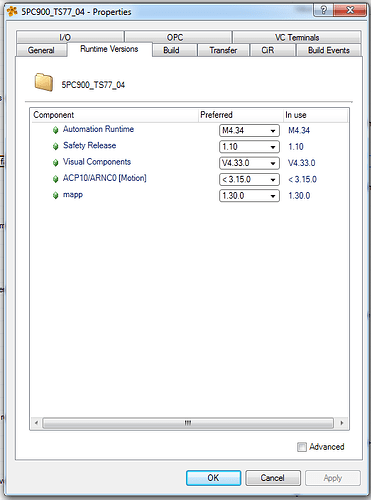Select the ACP10/ARNC0 [Motion] row label
The image size is (371, 500).
[x=105, y=178]
